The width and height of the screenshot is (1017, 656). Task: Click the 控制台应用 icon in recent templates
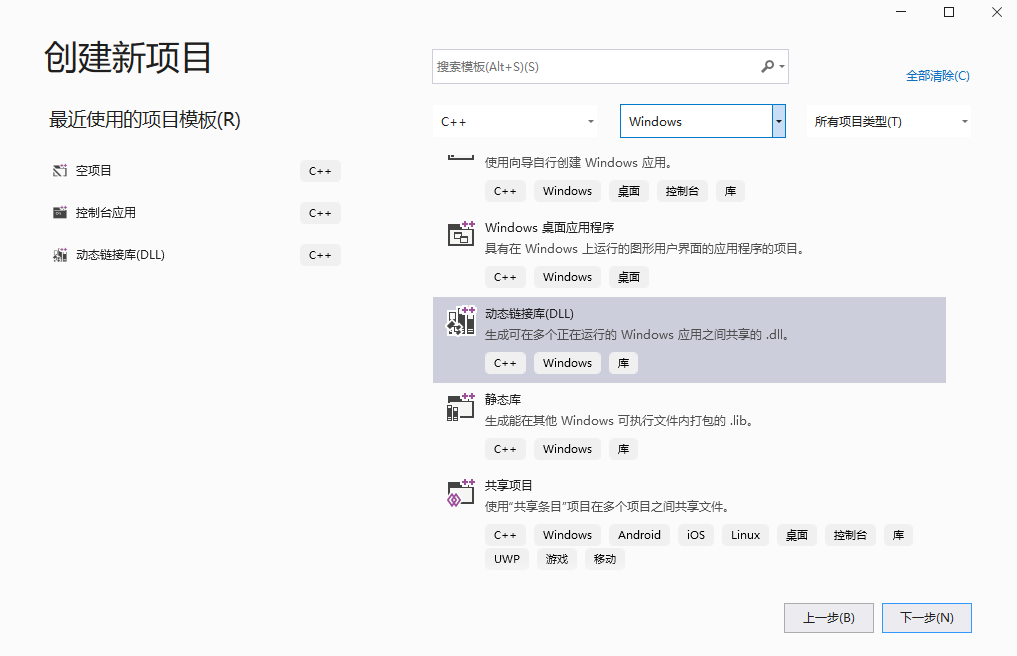(x=60, y=213)
